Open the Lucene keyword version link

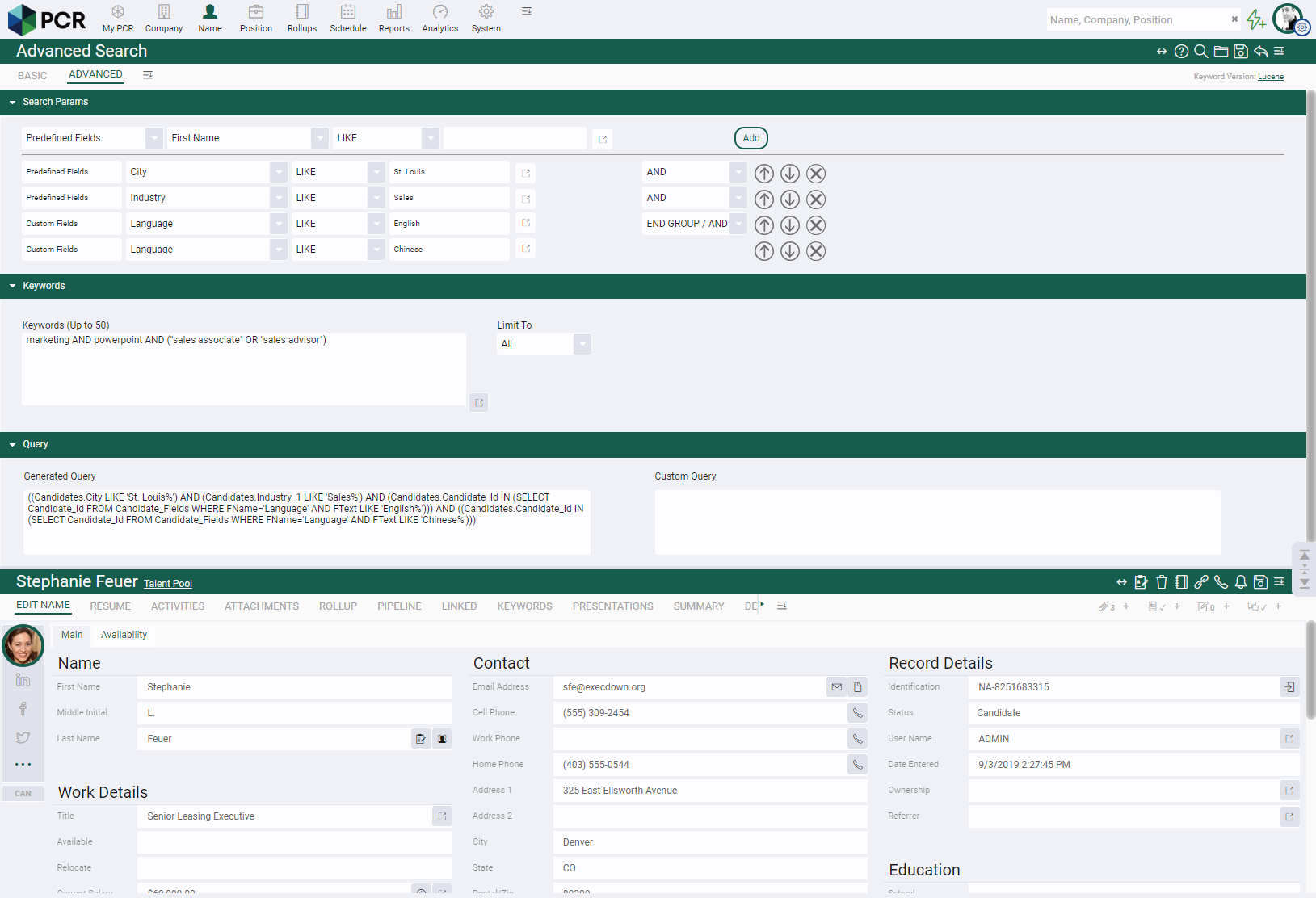point(1270,77)
